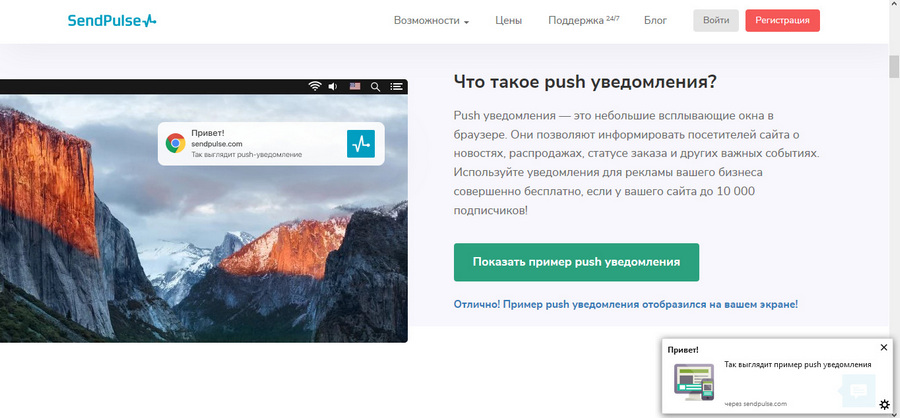The width and height of the screenshot is (900, 418).
Task: Click the speaker volume icon in mockup
Action: pos(333,87)
